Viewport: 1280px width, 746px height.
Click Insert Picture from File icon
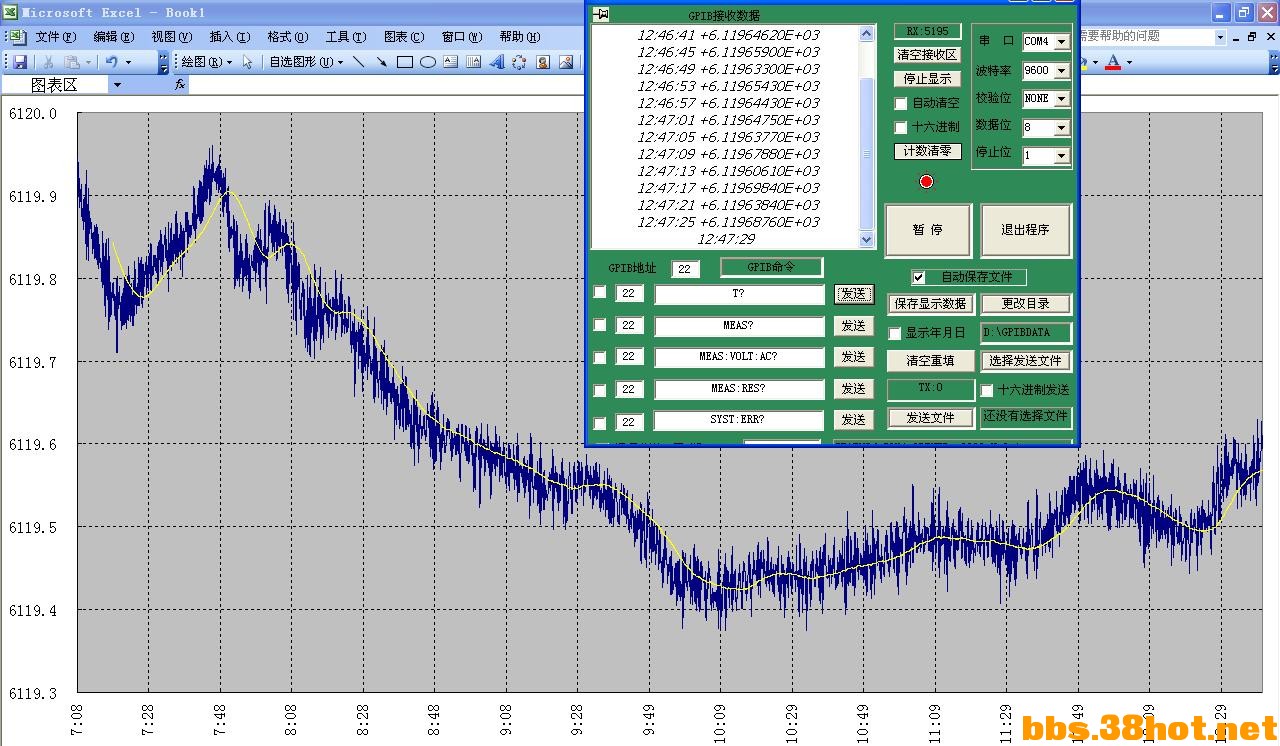[x=565, y=62]
